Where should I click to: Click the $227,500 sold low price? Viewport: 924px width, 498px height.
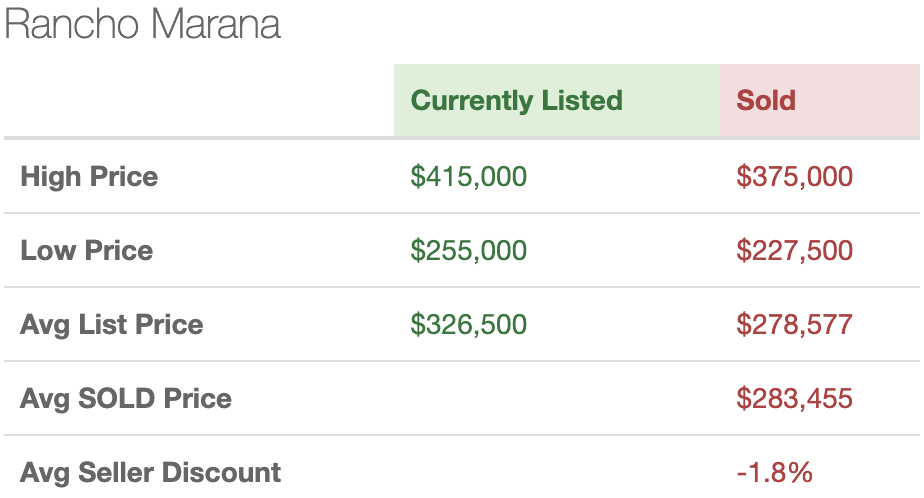tap(794, 250)
